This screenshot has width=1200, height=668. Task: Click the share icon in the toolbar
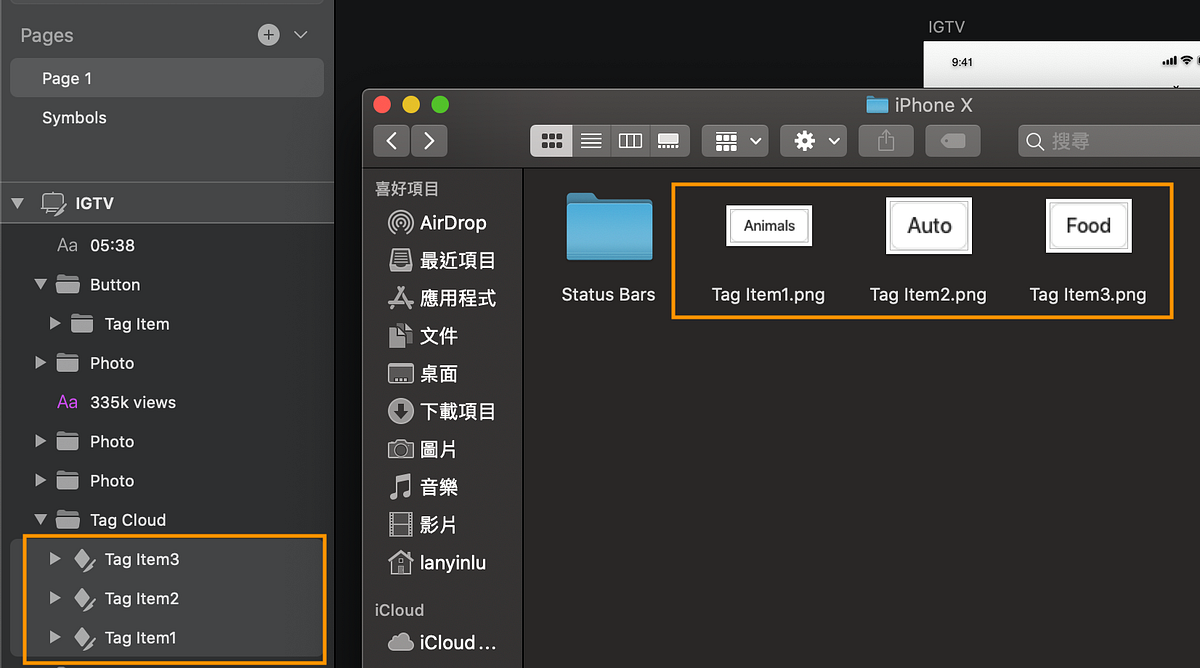(885, 140)
